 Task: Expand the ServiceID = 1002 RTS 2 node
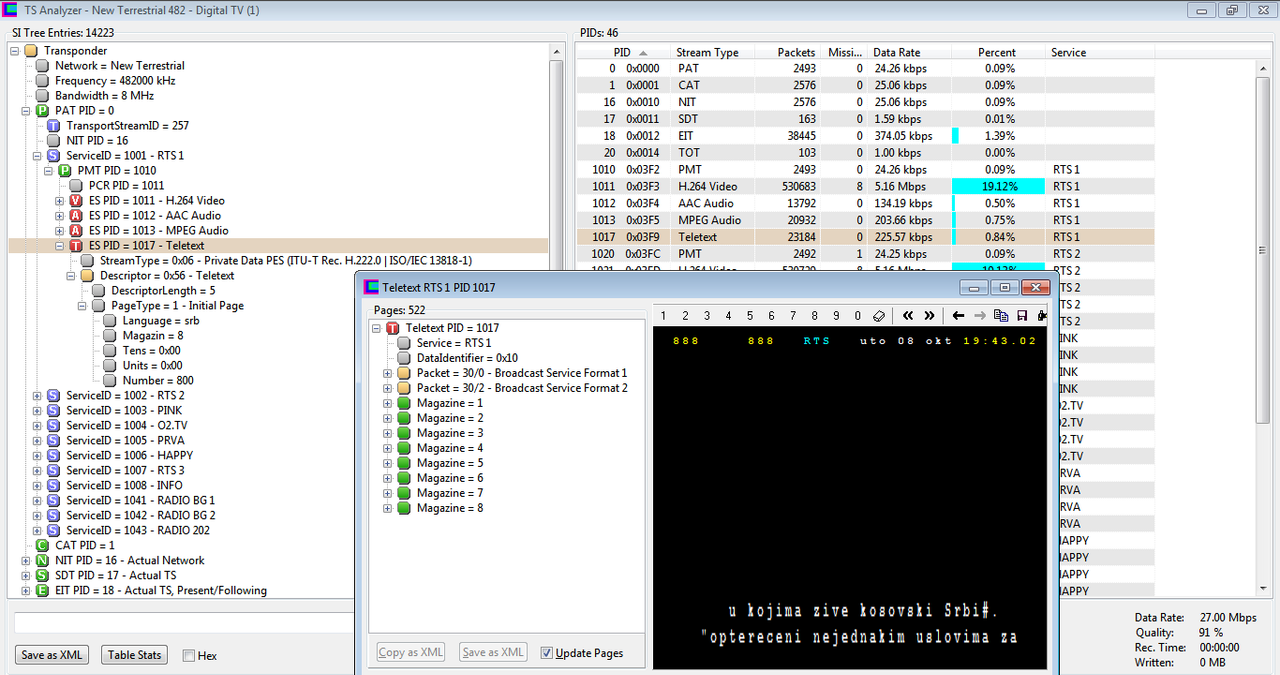pyautogui.click(x=38, y=396)
